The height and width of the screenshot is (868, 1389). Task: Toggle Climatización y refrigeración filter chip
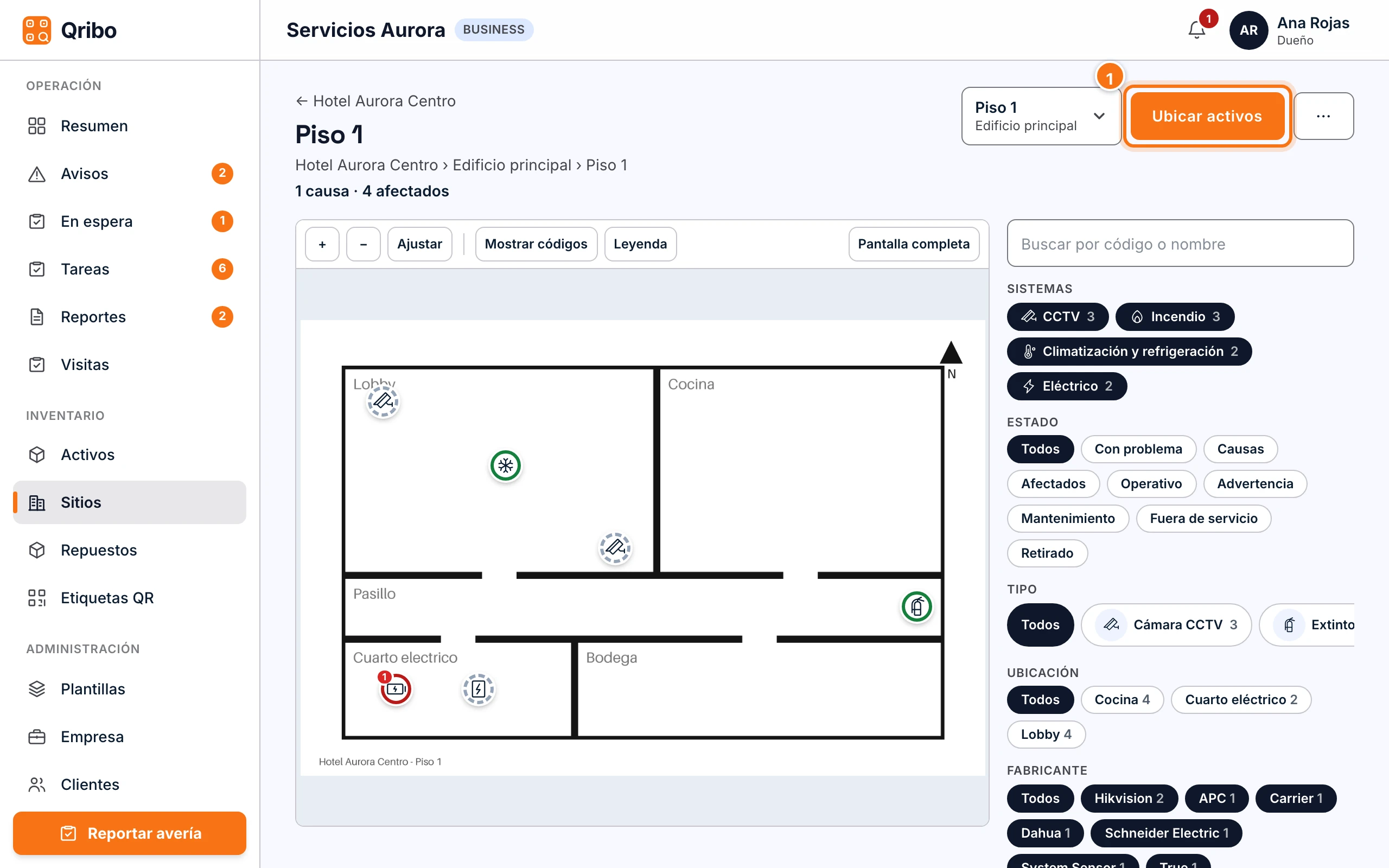coord(1129,352)
